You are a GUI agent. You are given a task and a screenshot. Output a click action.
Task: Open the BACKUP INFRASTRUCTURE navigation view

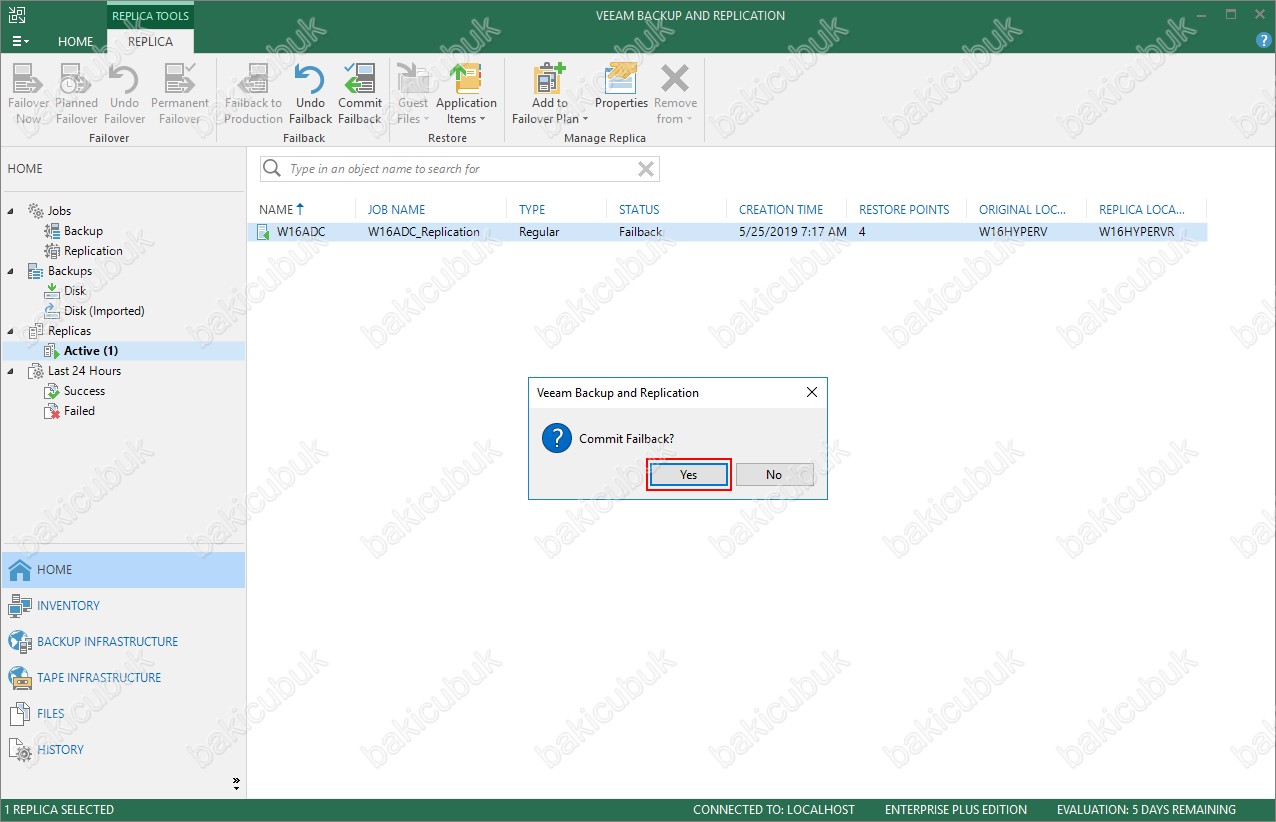(123, 642)
